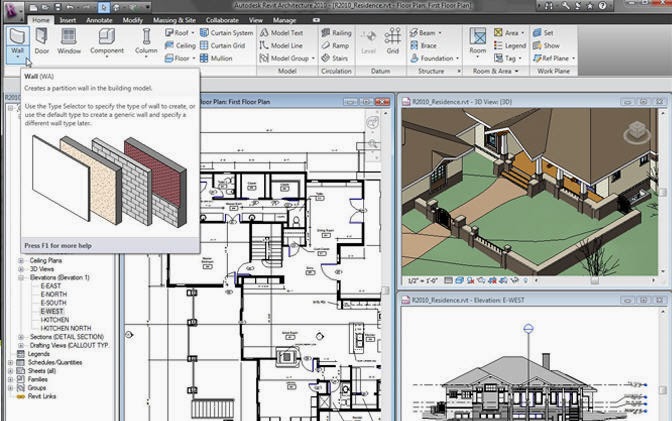Collapse the Elevations (Elevation 1) node
672x421 pixels.
21,278
